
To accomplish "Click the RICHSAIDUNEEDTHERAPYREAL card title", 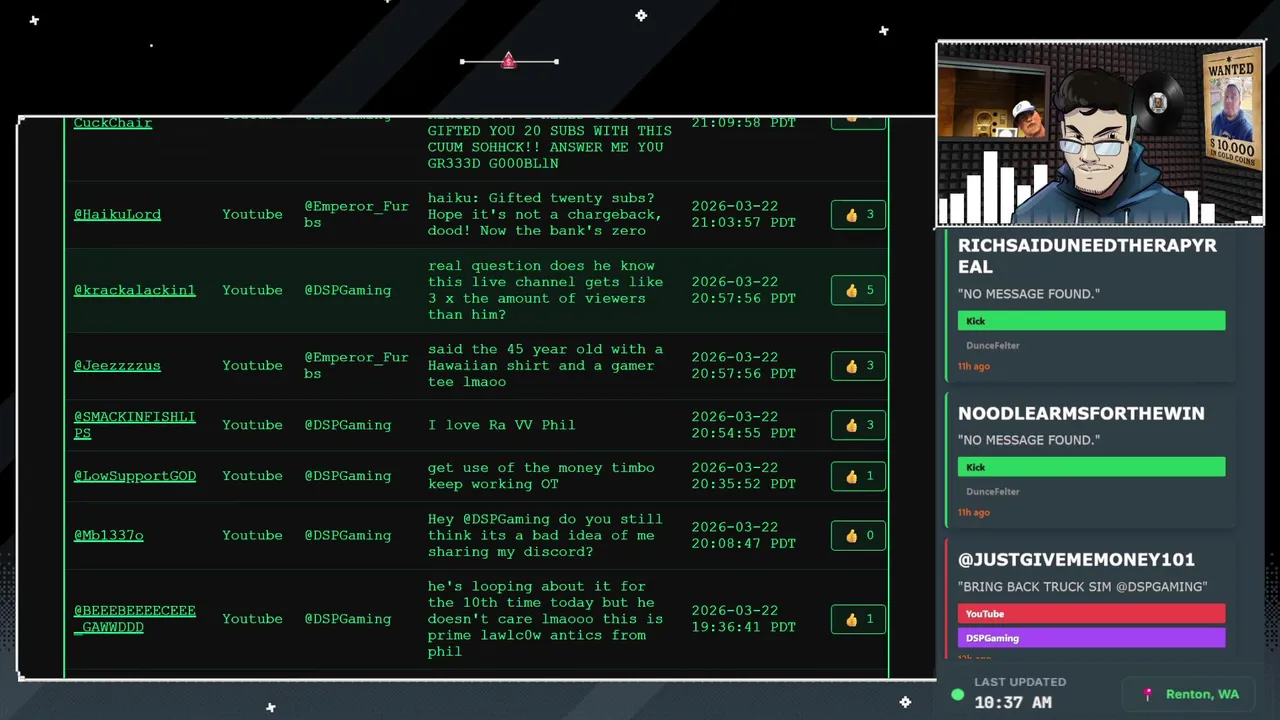I will (x=1087, y=256).
